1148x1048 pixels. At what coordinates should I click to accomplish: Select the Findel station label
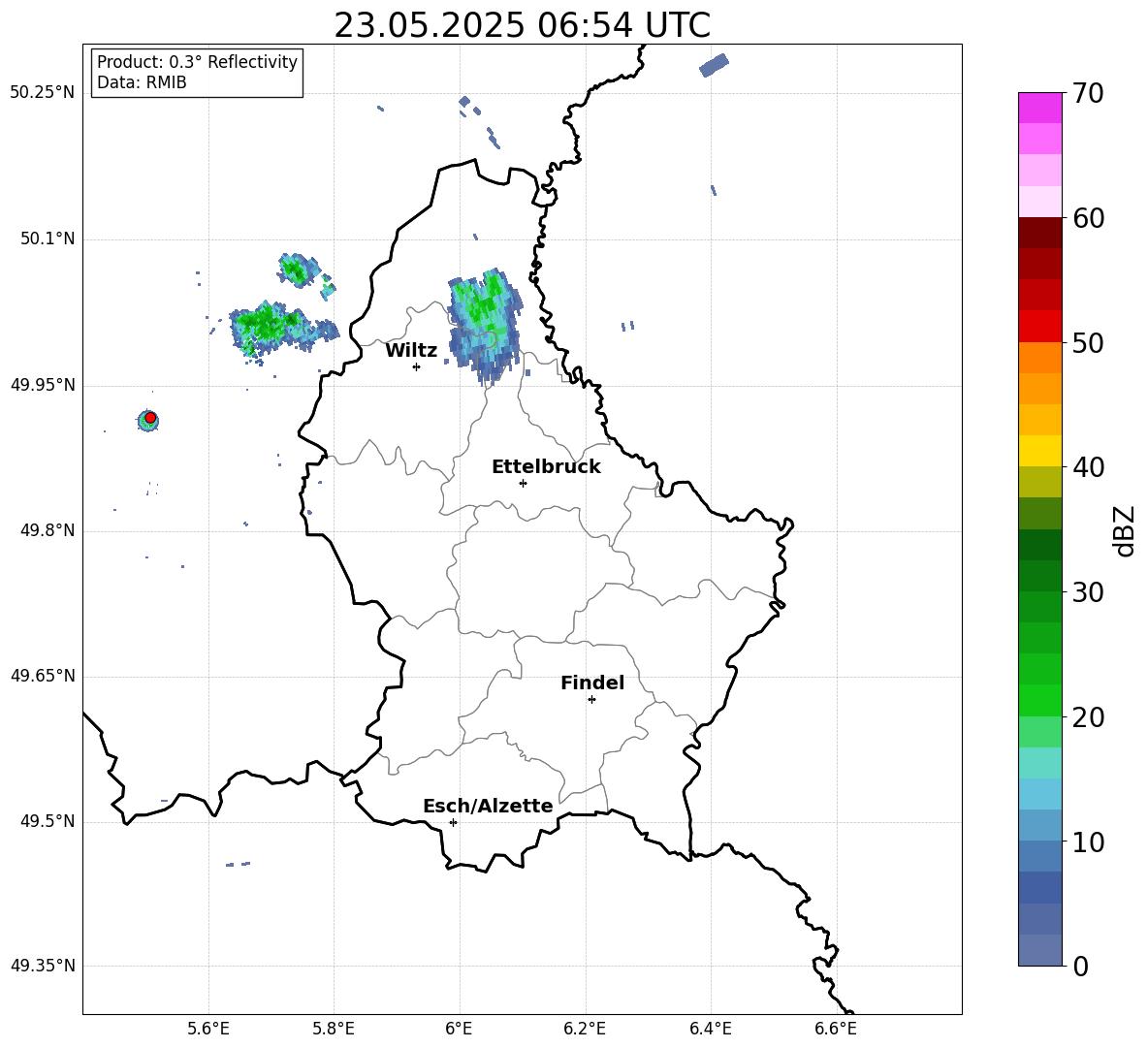pyautogui.click(x=592, y=683)
